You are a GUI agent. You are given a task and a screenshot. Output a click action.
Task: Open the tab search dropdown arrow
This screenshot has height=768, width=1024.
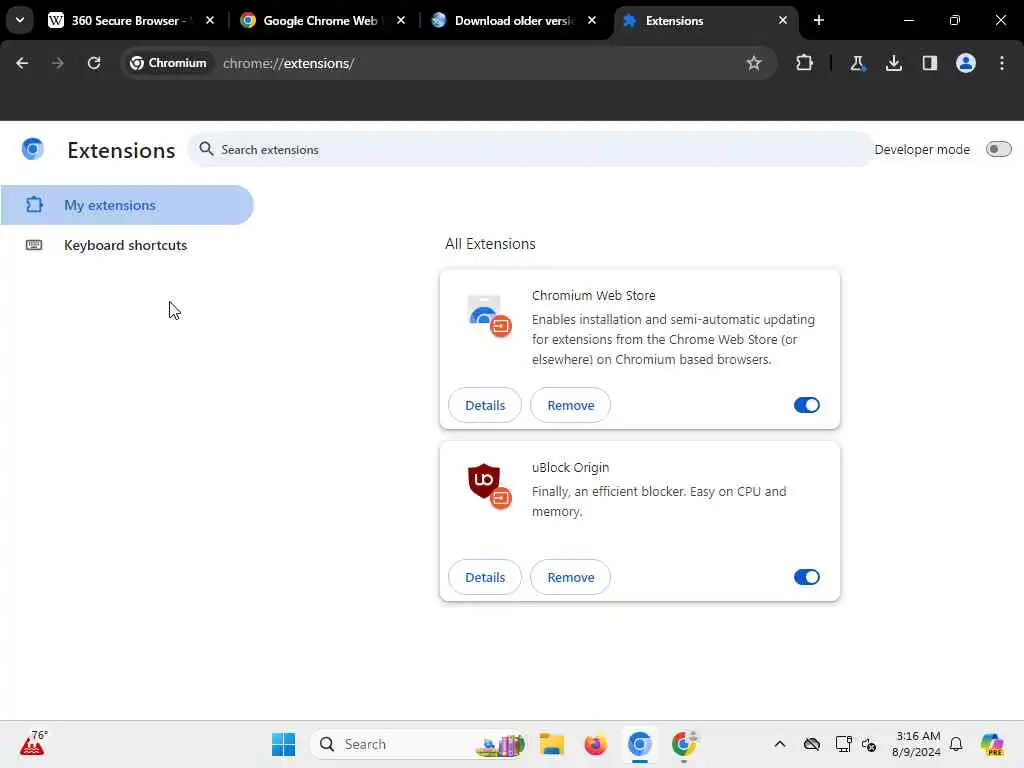coord(20,20)
